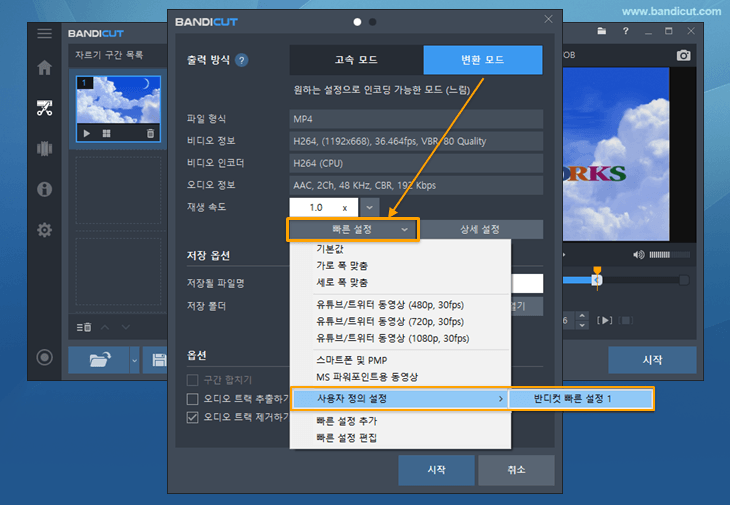Image resolution: width=730 pixels, height=505 pixels.
Task: Play the selected segment bracket-play button
Action: point(604,320)
